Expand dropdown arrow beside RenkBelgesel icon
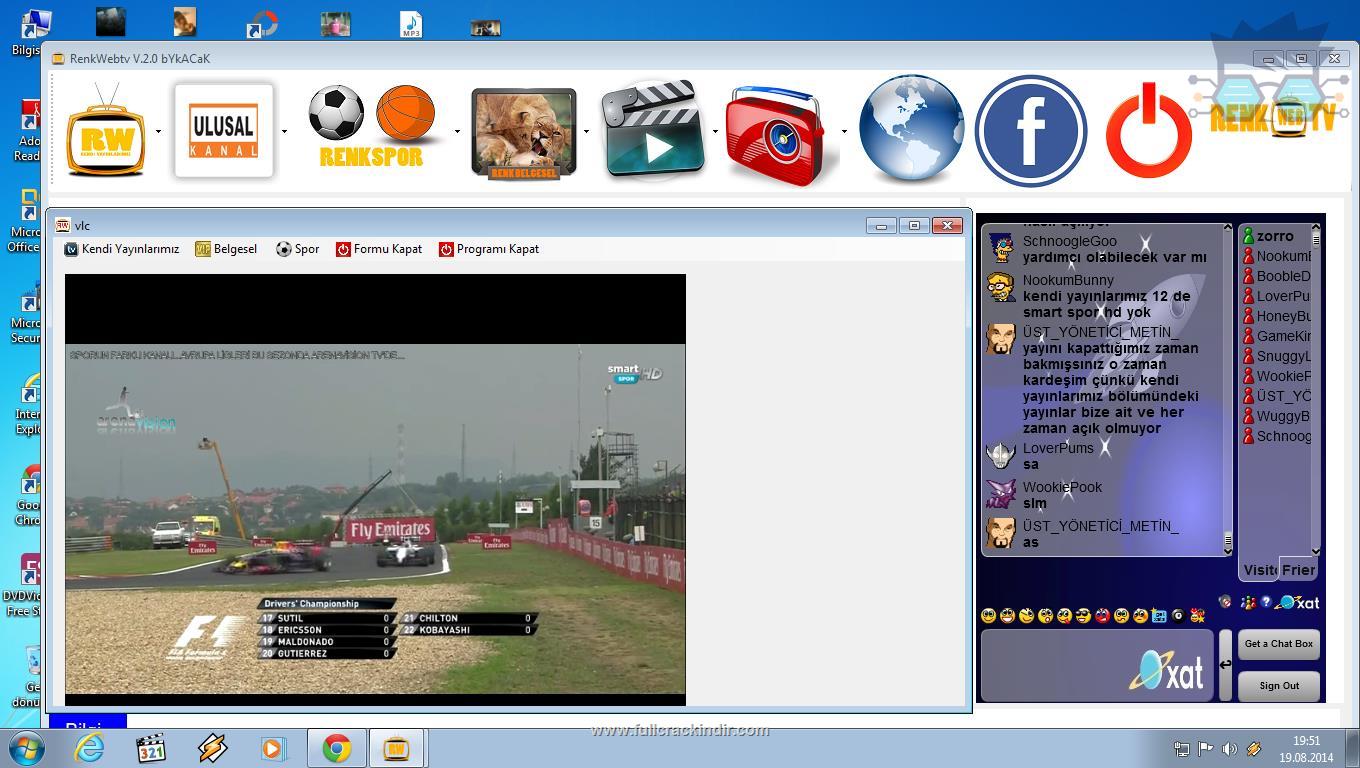 pyautogui.click(x=586, y=131)
